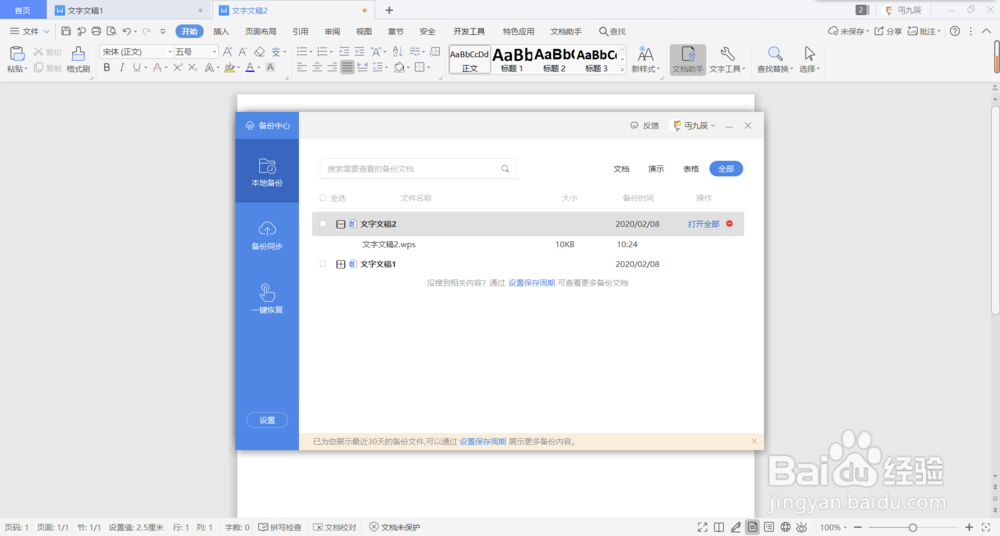
Task: Open 一键恢复 one-click restore section
Action: (x=267, y=299)
